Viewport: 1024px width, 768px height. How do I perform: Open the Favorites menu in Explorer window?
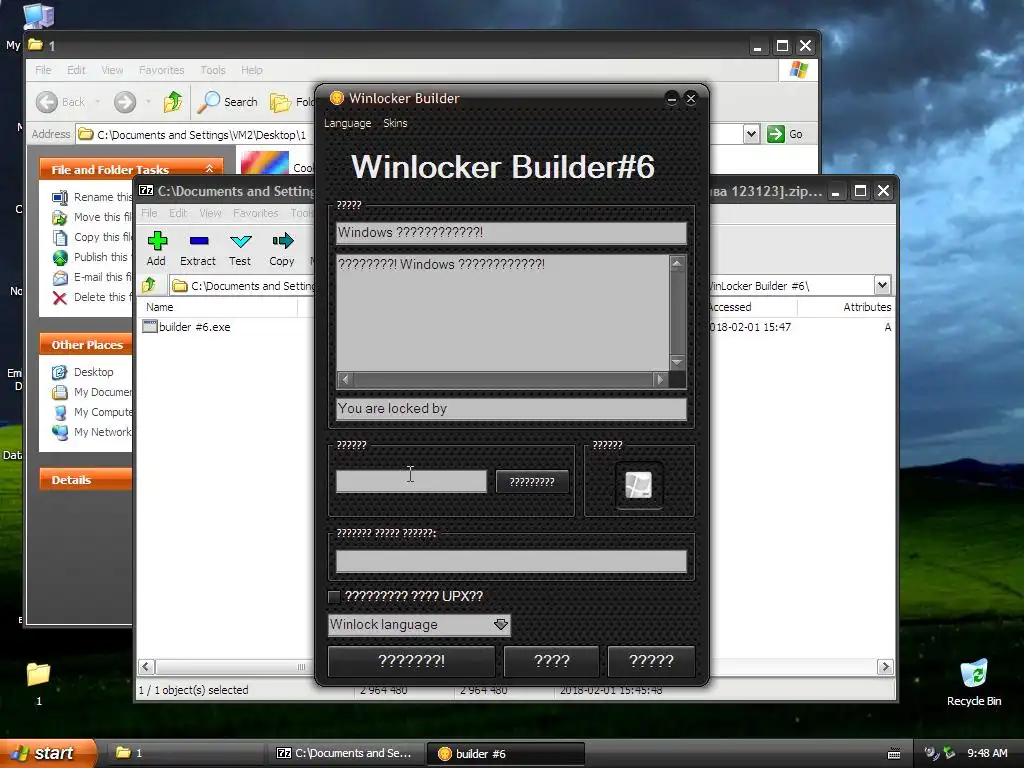(x=161, y=70)
